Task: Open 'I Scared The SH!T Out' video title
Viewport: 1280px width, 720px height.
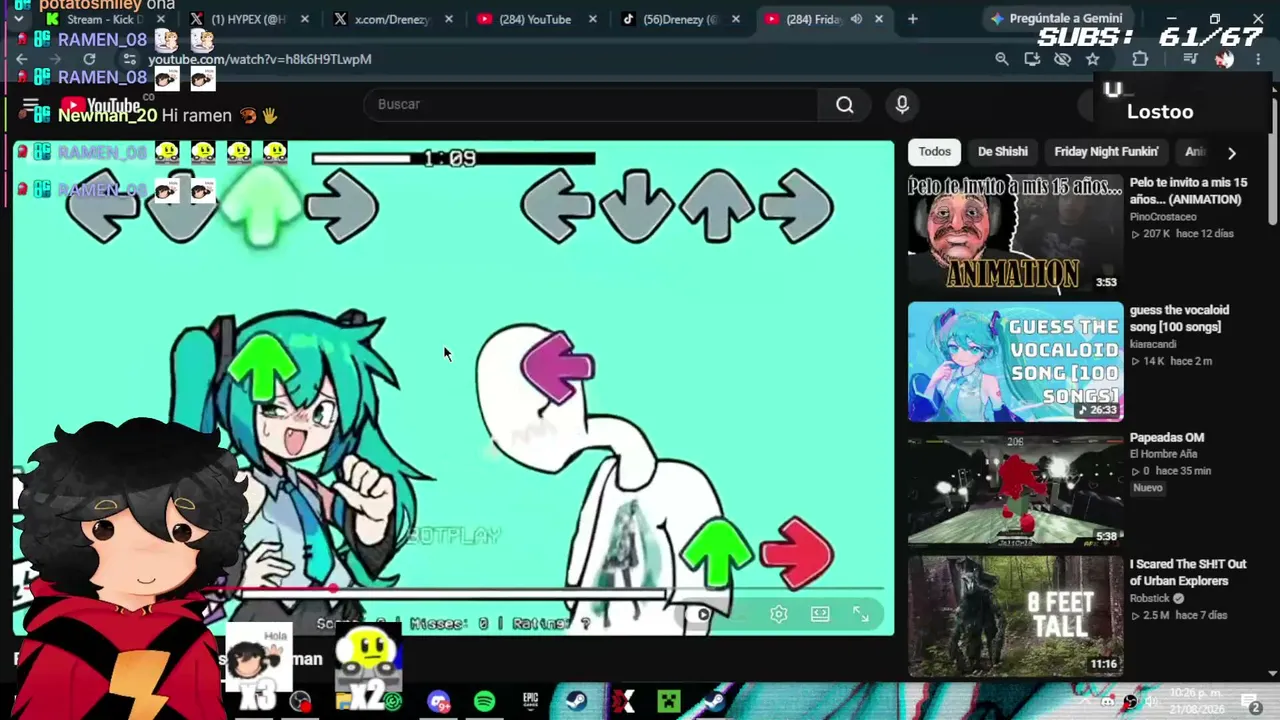Action: (1188, 572)
